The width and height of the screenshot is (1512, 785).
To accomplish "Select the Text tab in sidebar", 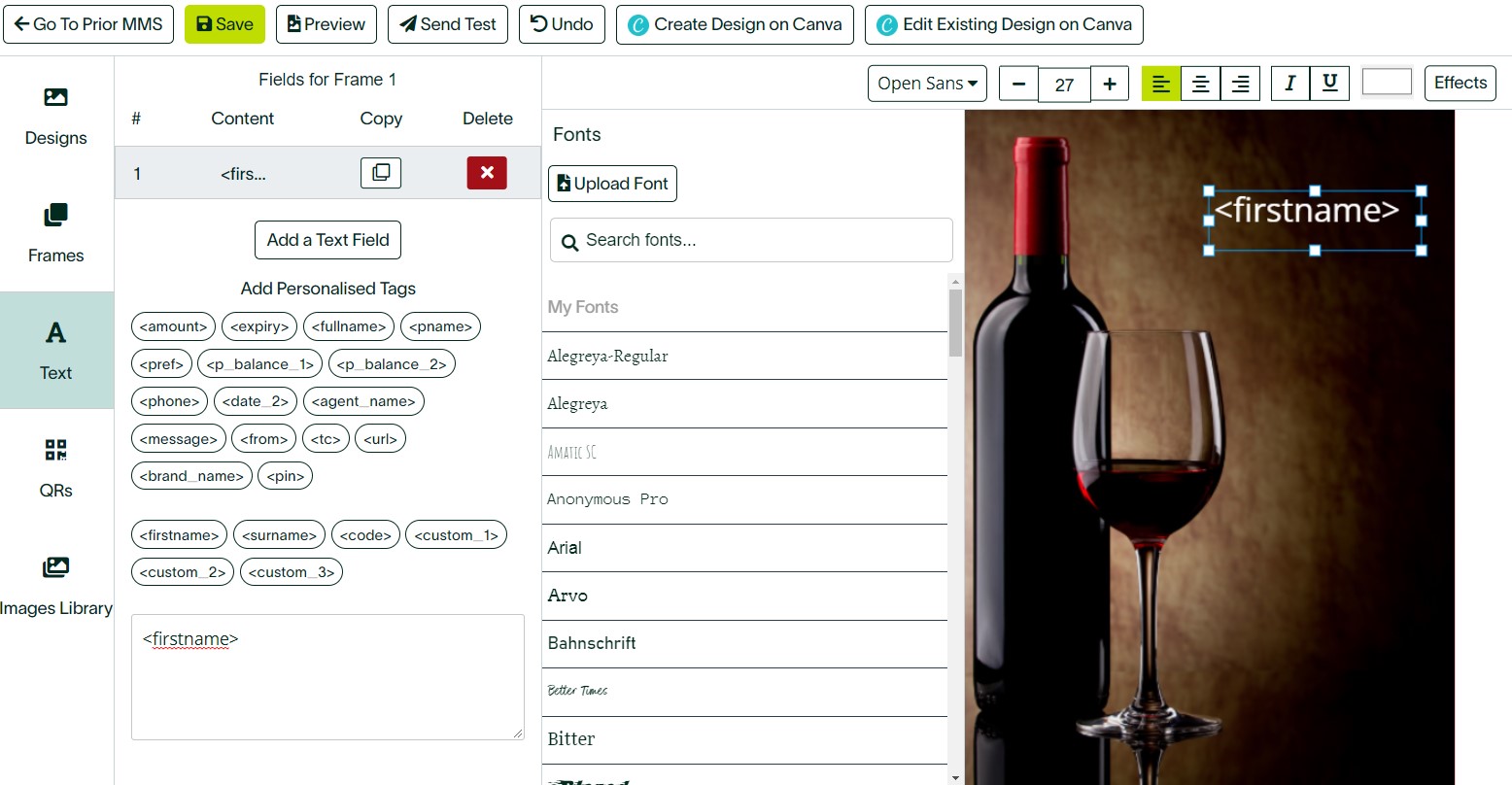I will [x=56, y=351].
